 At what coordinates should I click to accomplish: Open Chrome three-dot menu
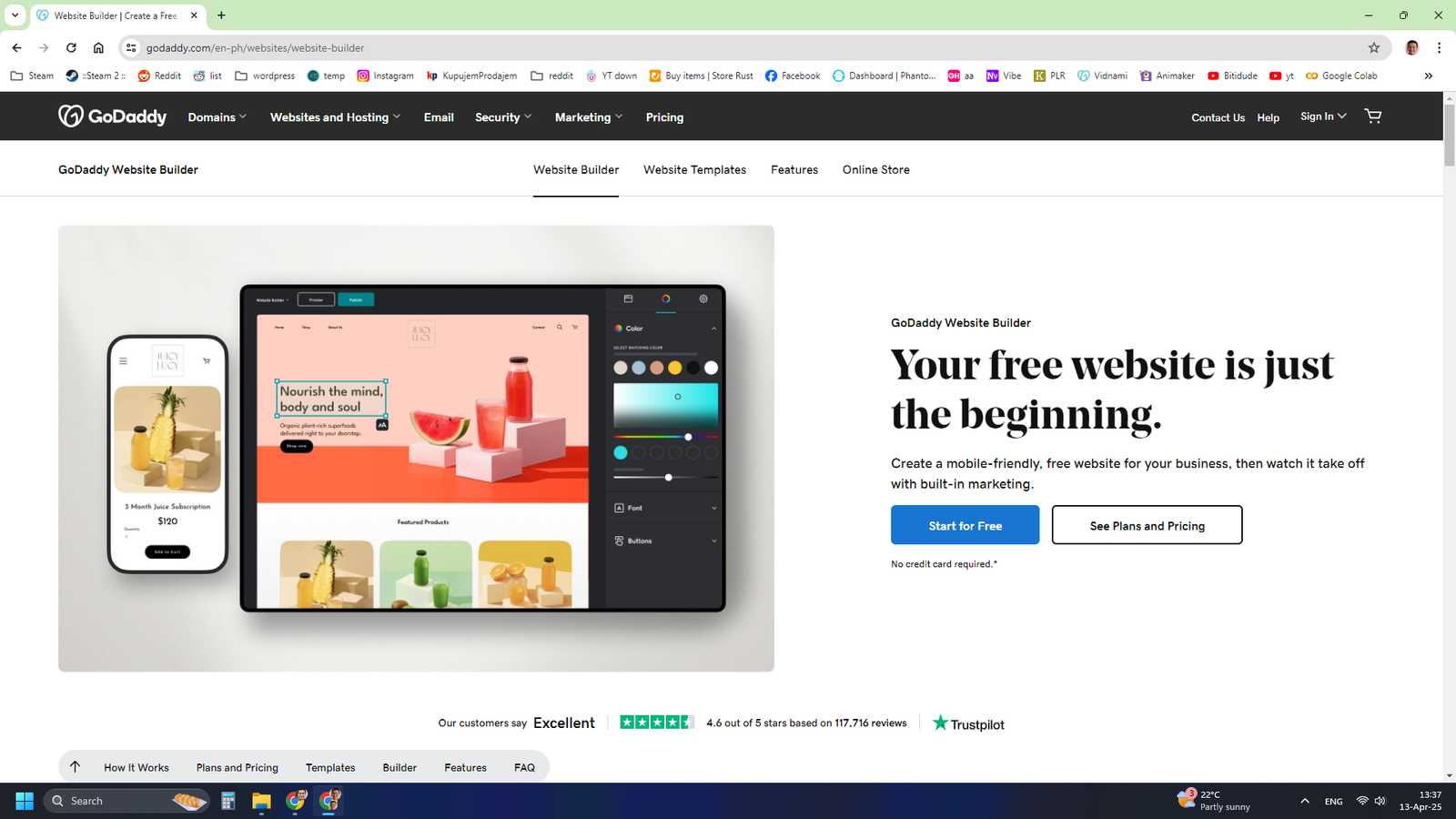pyautogui.click(x=1439, y=47)
